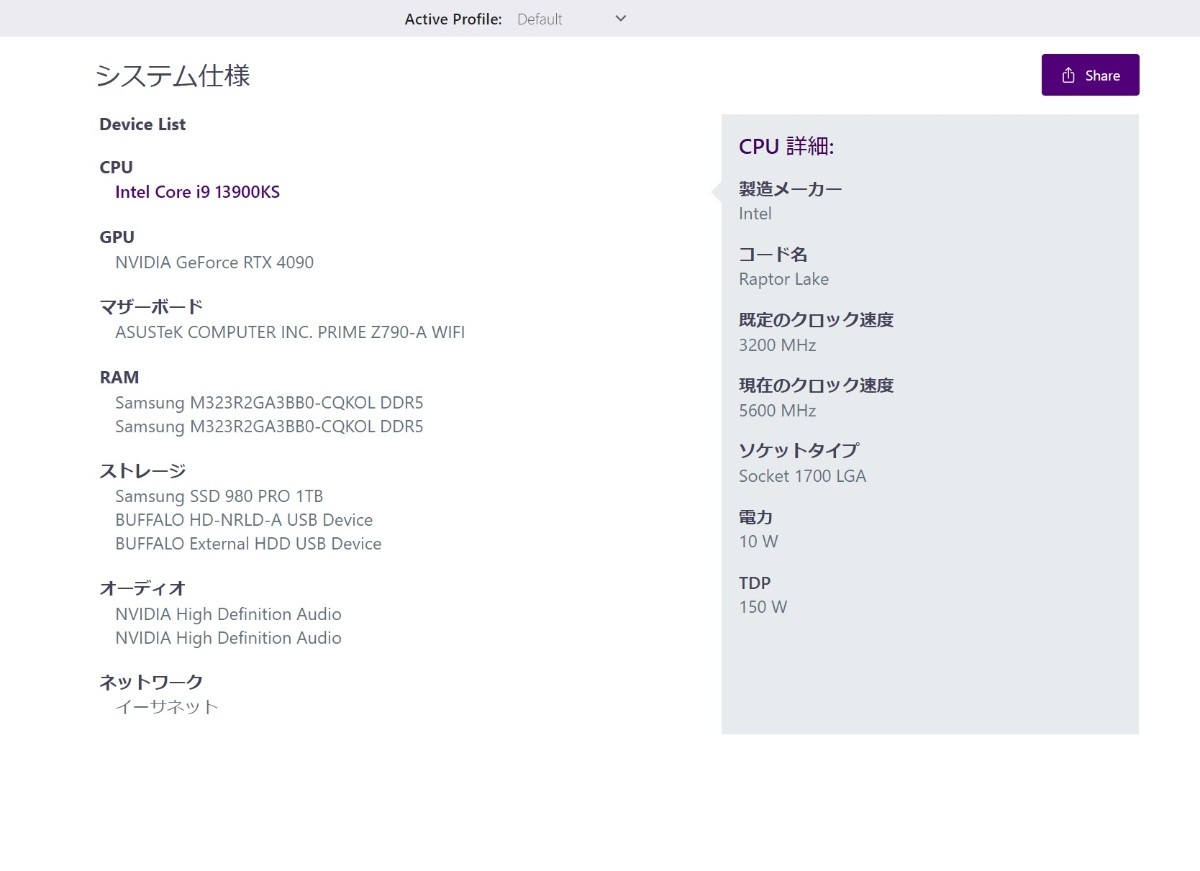This screenshot has height=871, width=1200.
Task: Click the ストレージ section heading
Action: pos(143,471)
